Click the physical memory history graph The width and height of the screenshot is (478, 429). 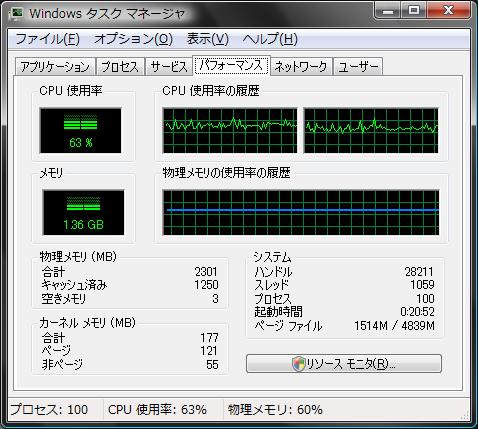[x=301, y=213]
